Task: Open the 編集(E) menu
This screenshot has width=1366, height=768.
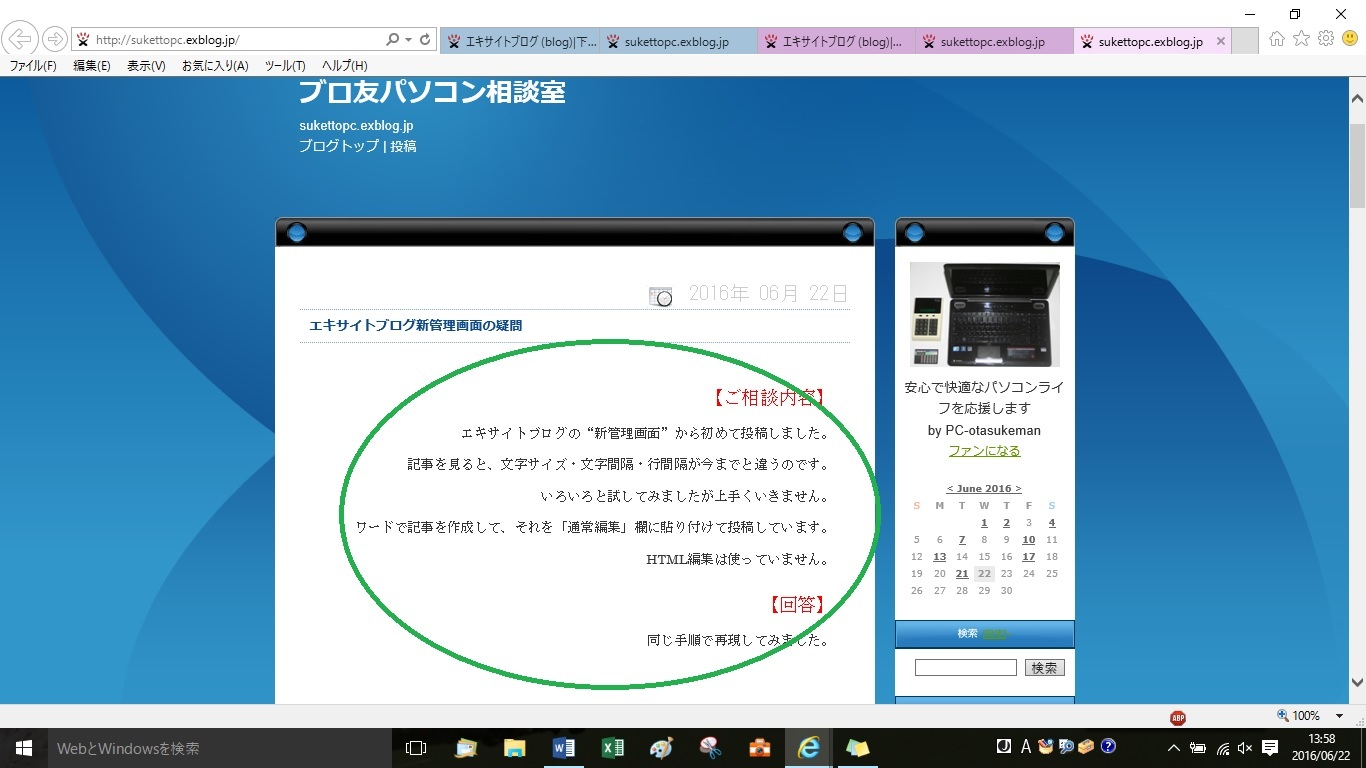Action: [x=92, y=66]
